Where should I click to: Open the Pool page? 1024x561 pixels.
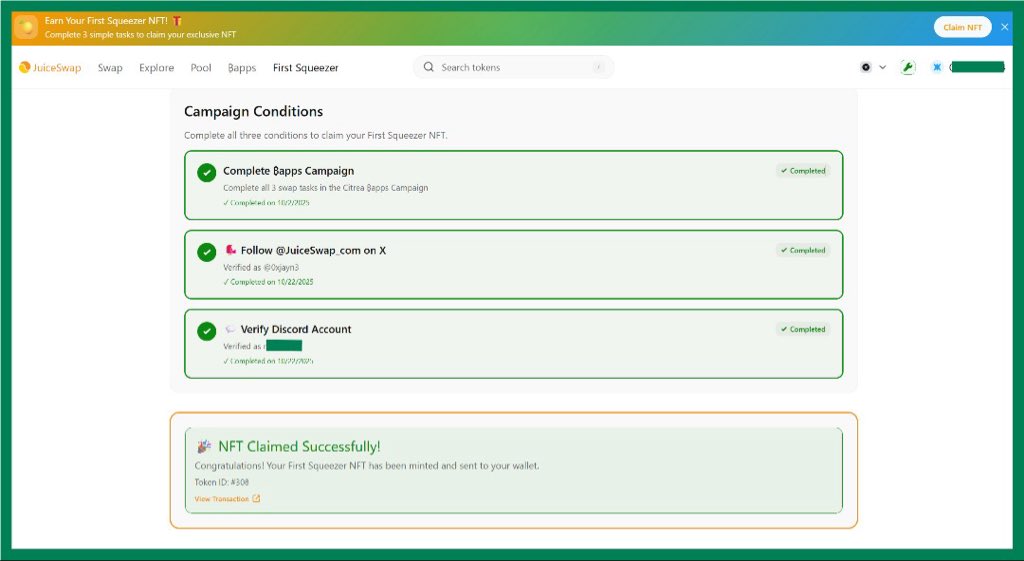pos(201,67)
